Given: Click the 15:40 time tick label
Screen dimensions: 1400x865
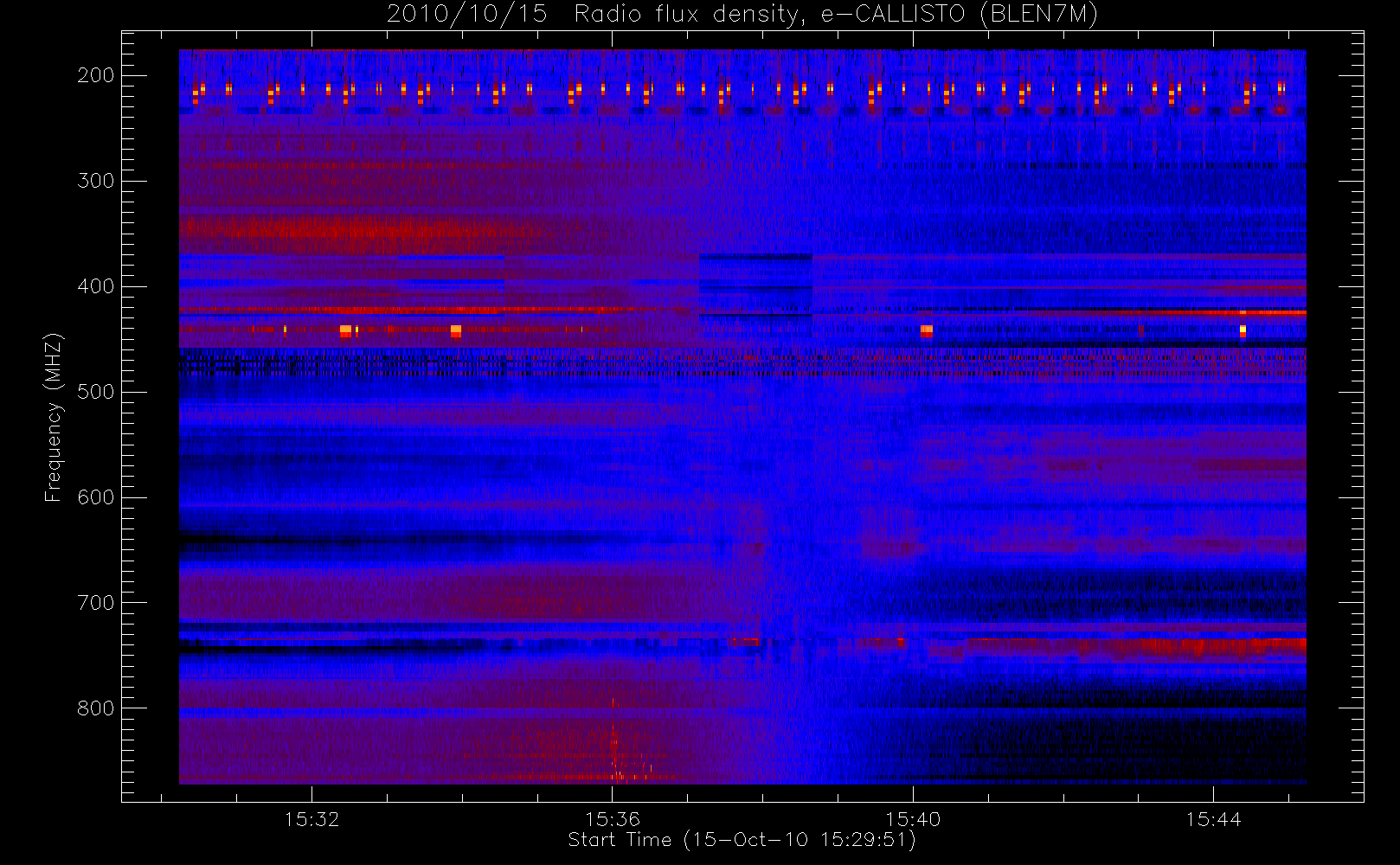Looking at the screenshot, I should pyautogui.click(x=913, y=819).
